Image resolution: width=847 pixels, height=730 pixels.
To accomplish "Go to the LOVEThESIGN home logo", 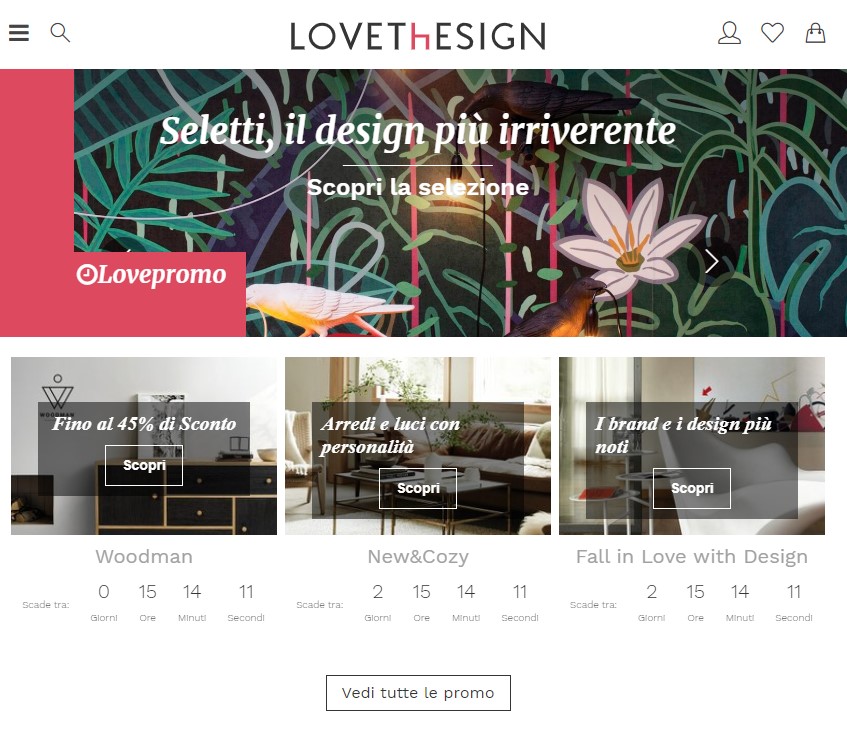I will tap(418, 36).
